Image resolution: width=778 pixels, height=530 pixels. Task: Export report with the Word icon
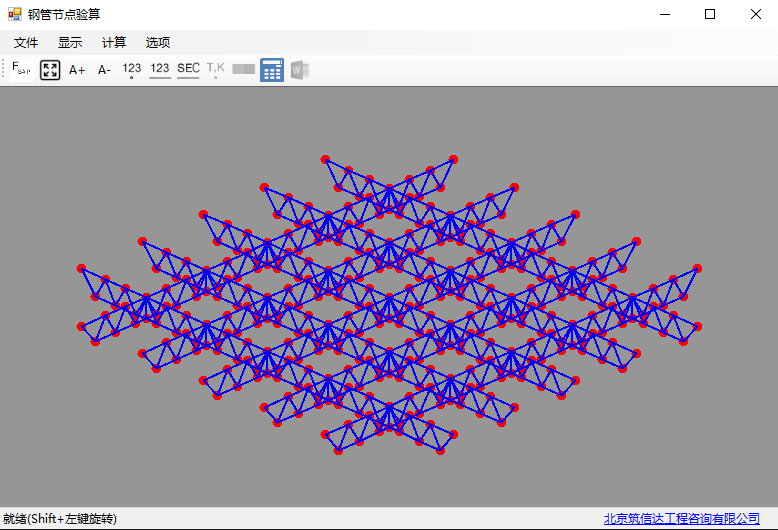click(299, 70)
